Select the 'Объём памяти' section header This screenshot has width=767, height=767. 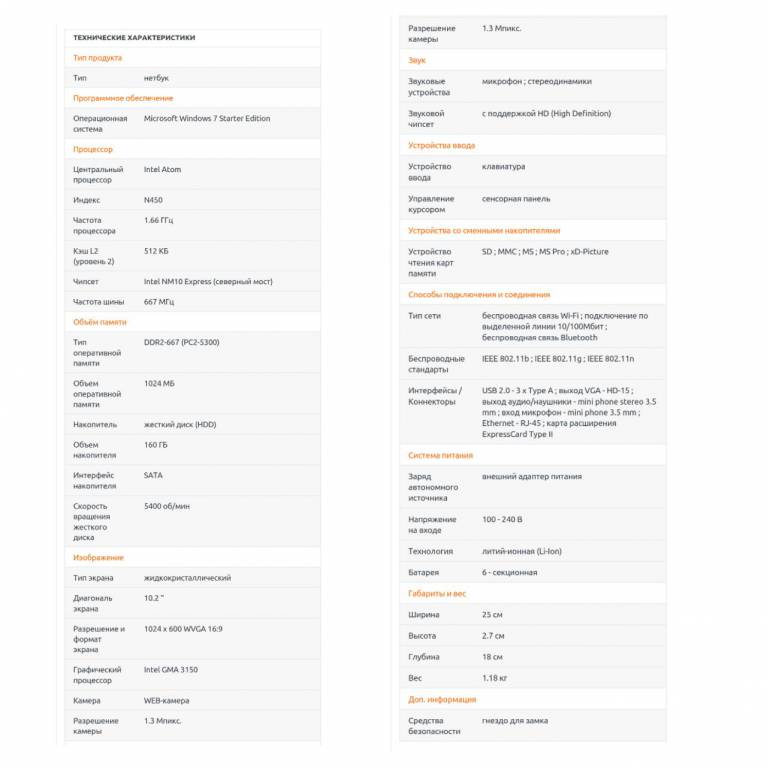click(x=100, y=322)
